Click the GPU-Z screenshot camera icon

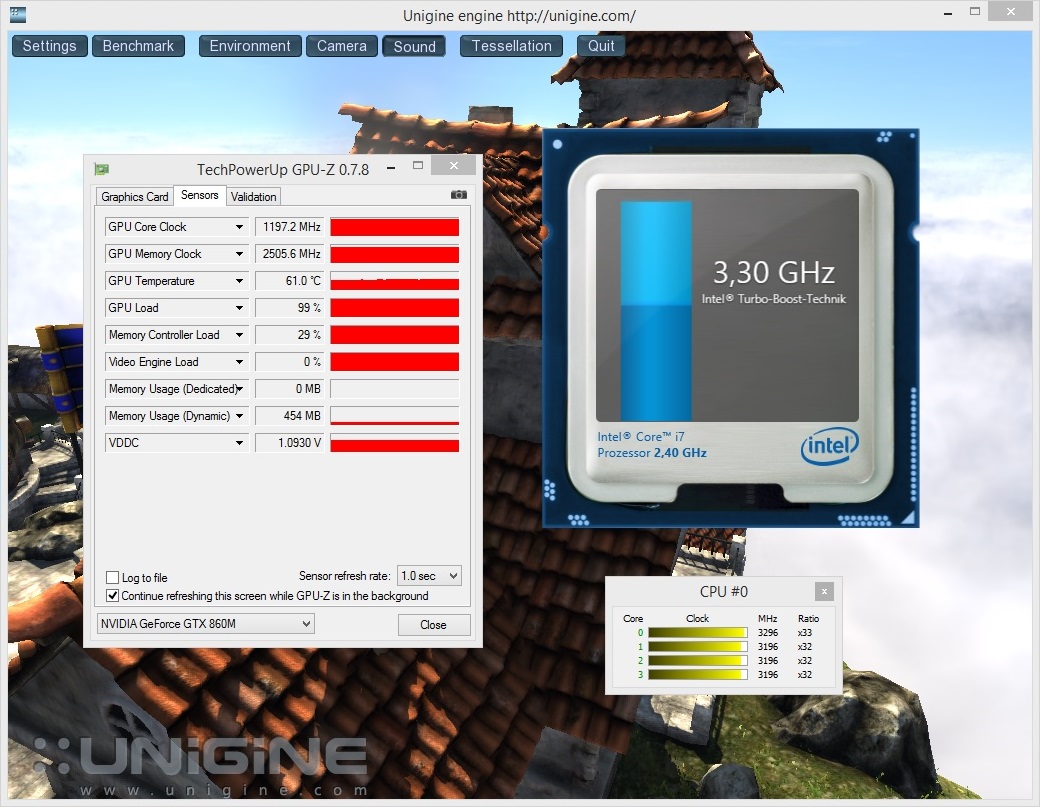tap(458, 195)
